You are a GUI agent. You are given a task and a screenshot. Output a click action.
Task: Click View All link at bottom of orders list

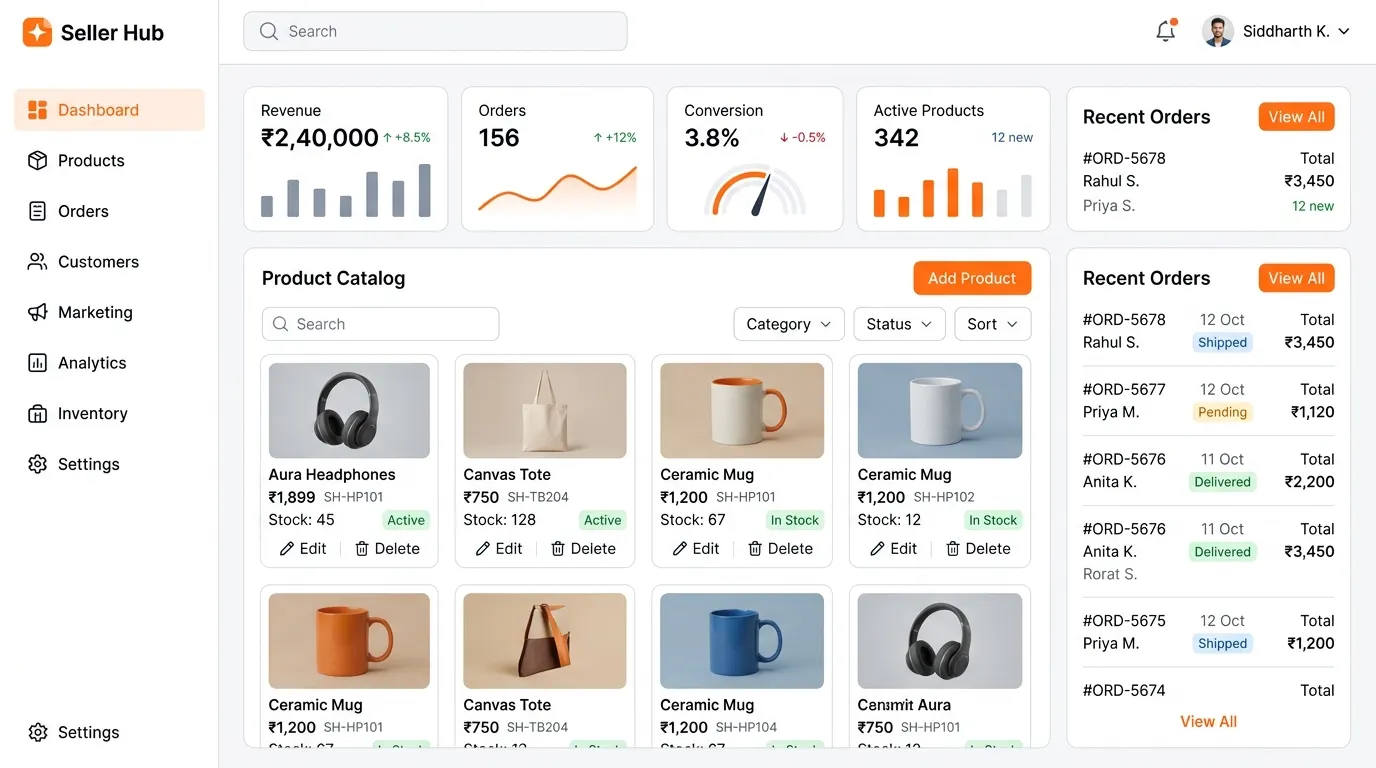pyautogui.click(x=1208, y=721)
